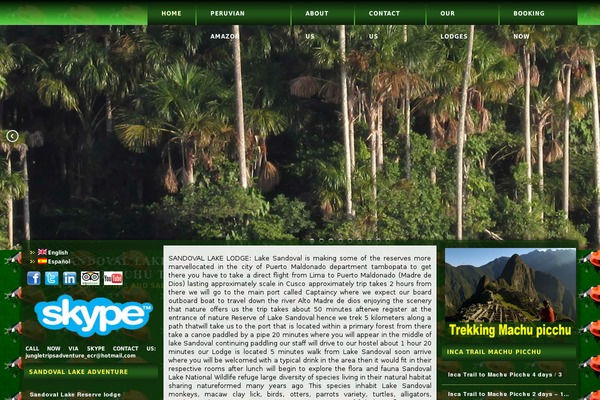The height and width of the screenshot is (400, 600).
Task: Open the Booking Now menu item
Action: pyautogui.click(x=539, y=13)
